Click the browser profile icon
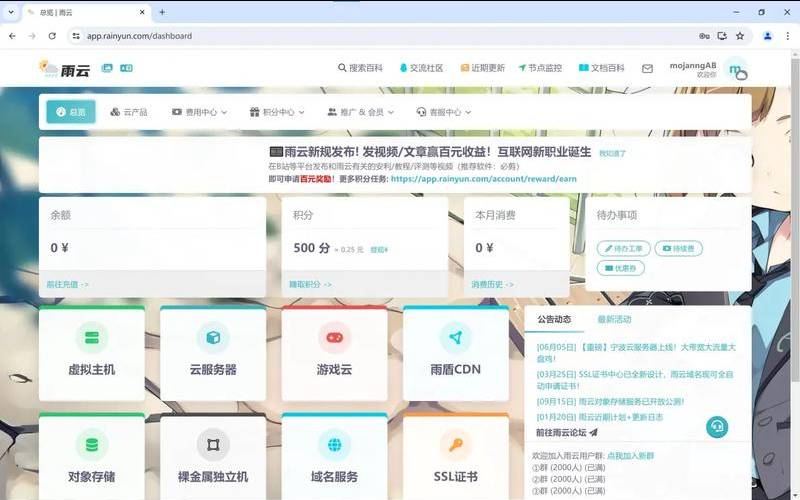The width and height of the screenshot is (800, 500). coord(767,36)
